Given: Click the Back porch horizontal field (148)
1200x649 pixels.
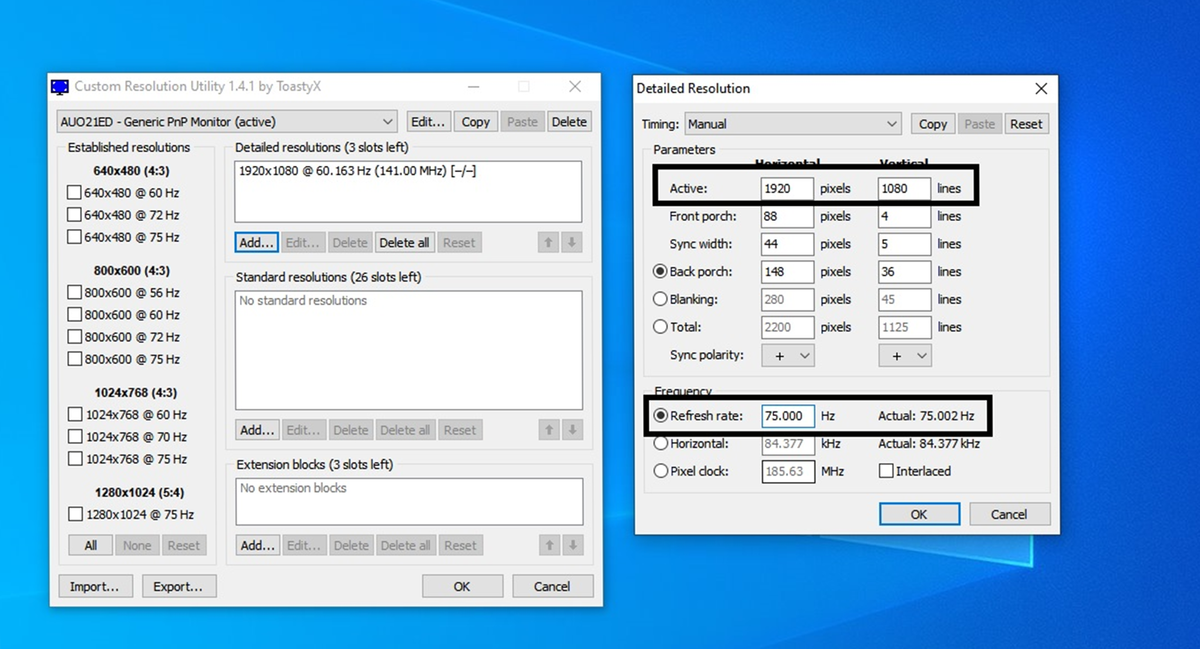Looking at the screenshot, I should tap(788, 271).
